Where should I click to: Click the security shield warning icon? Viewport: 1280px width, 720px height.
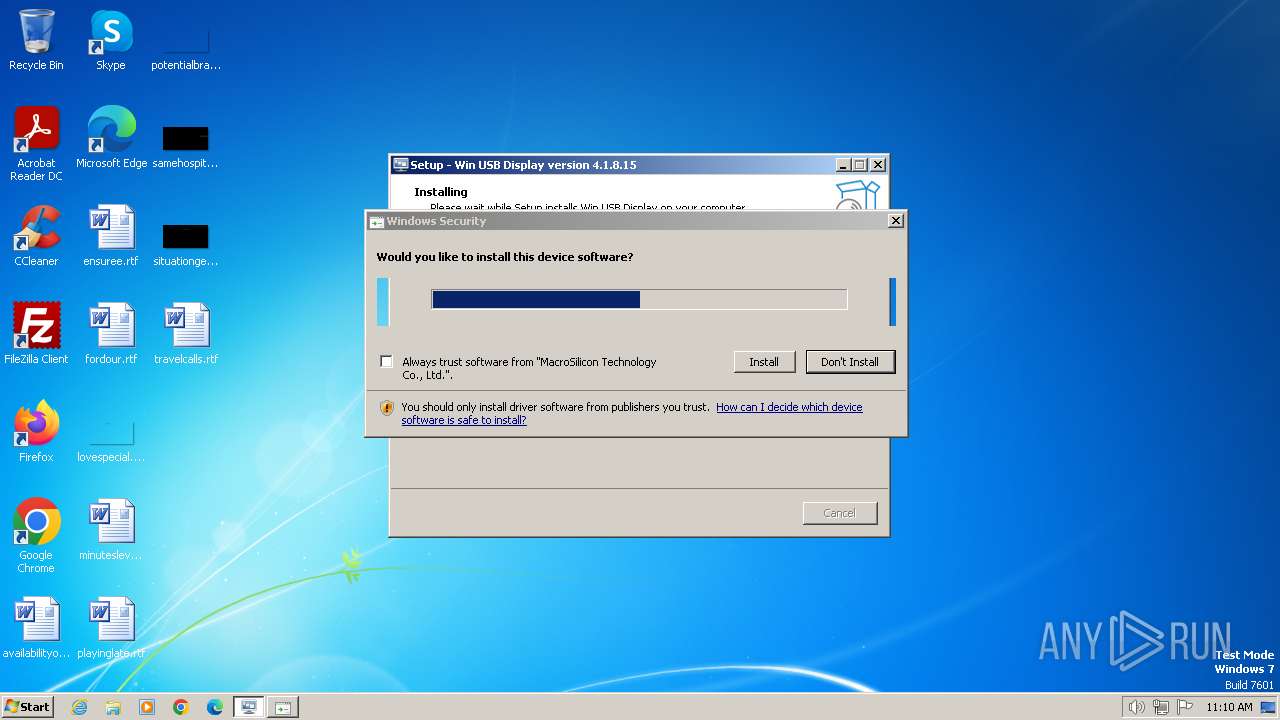pos(387,408)
